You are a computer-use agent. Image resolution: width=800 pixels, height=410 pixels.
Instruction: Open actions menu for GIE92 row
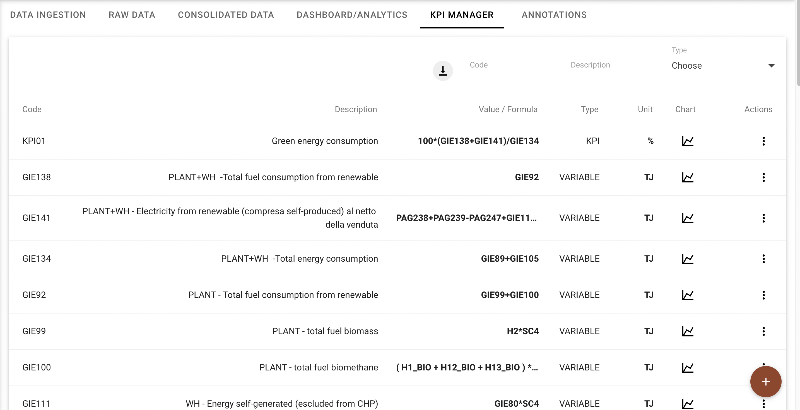(763, 295)
